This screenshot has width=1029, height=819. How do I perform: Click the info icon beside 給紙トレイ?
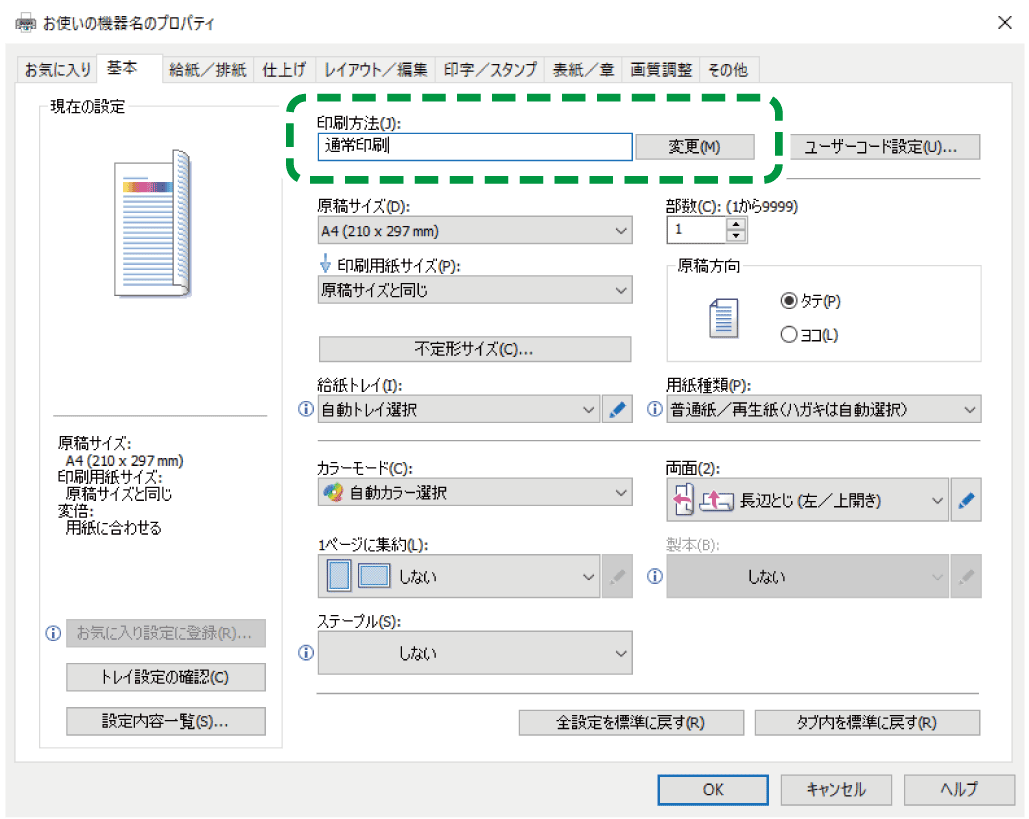coord(306,410)
